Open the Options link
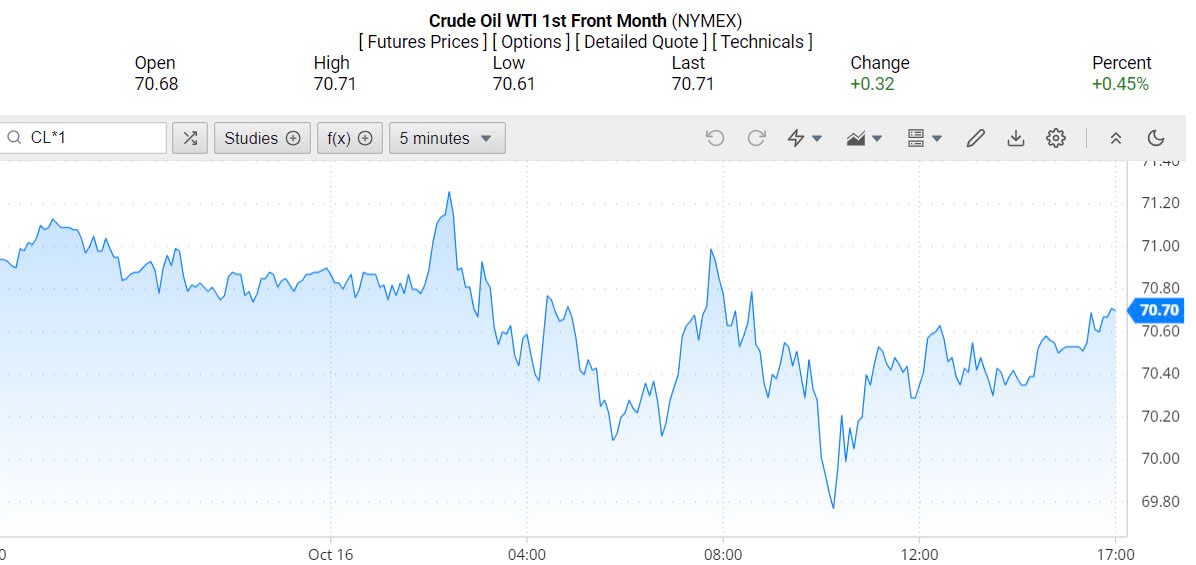This screenshot has width=1196, height=565. coord(533,42)
